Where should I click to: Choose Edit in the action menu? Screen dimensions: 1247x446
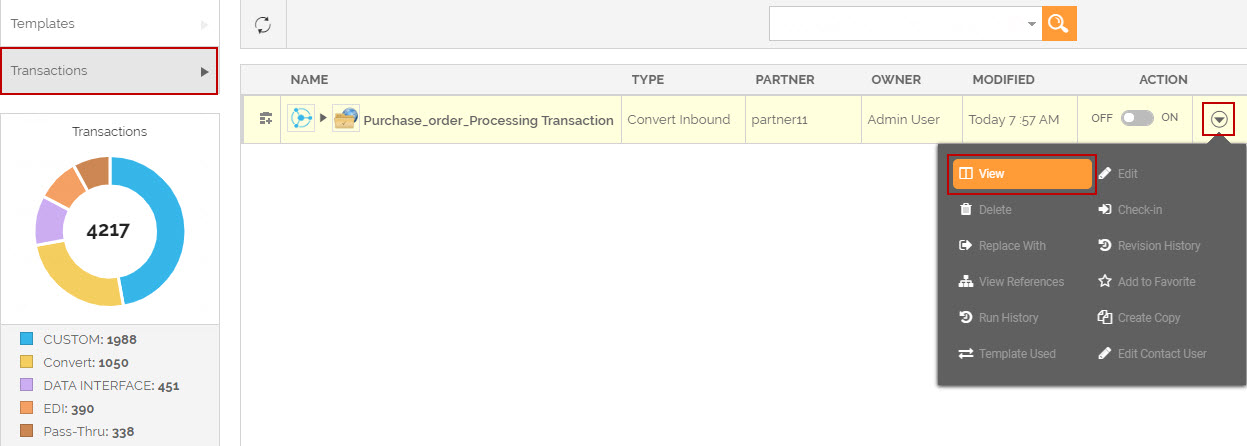coord(1127,174)
